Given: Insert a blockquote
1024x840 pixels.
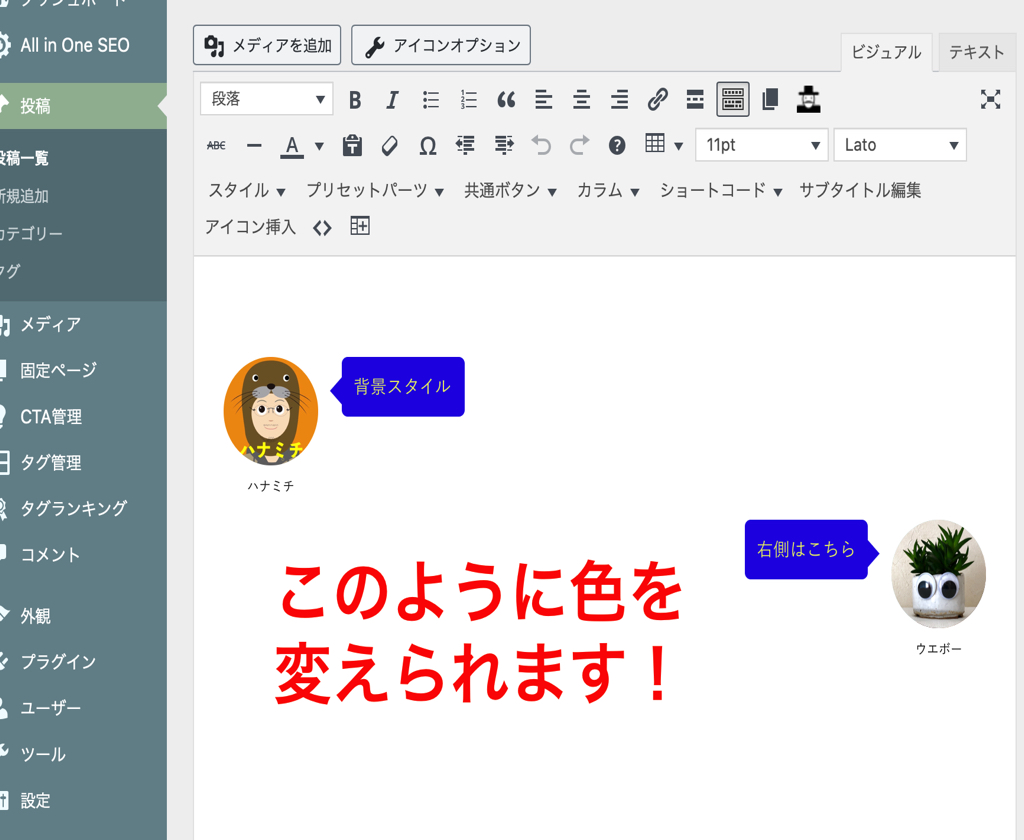Looking at the screenshot, I should [506, 99].
